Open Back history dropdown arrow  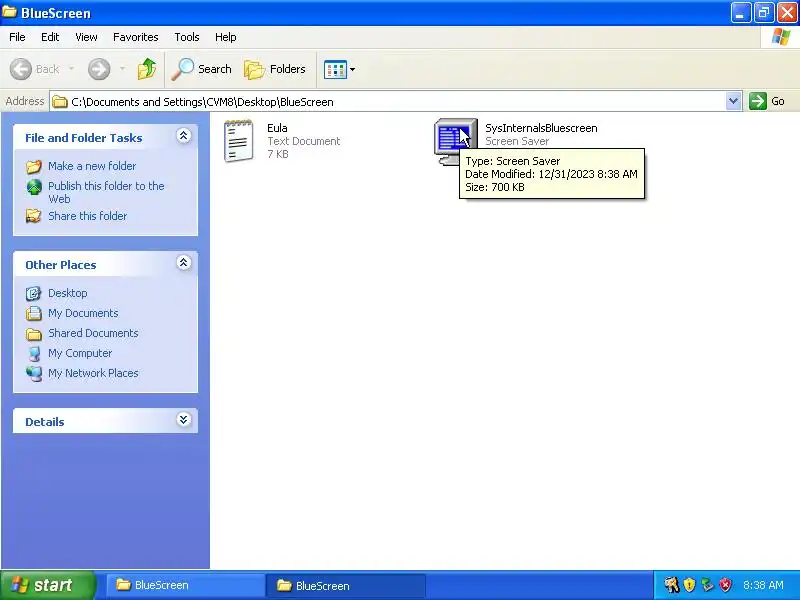[x=71, y=69]
